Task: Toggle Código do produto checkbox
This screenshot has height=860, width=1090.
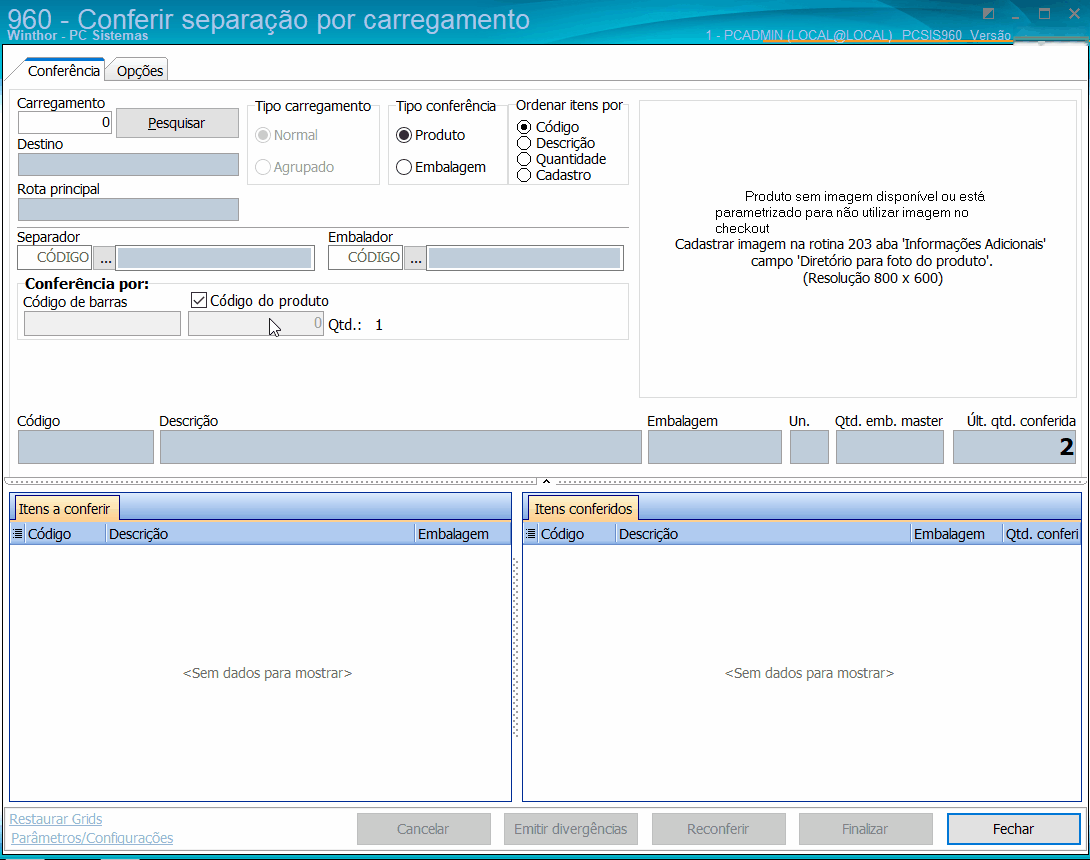Action: (x=199, y=300)
